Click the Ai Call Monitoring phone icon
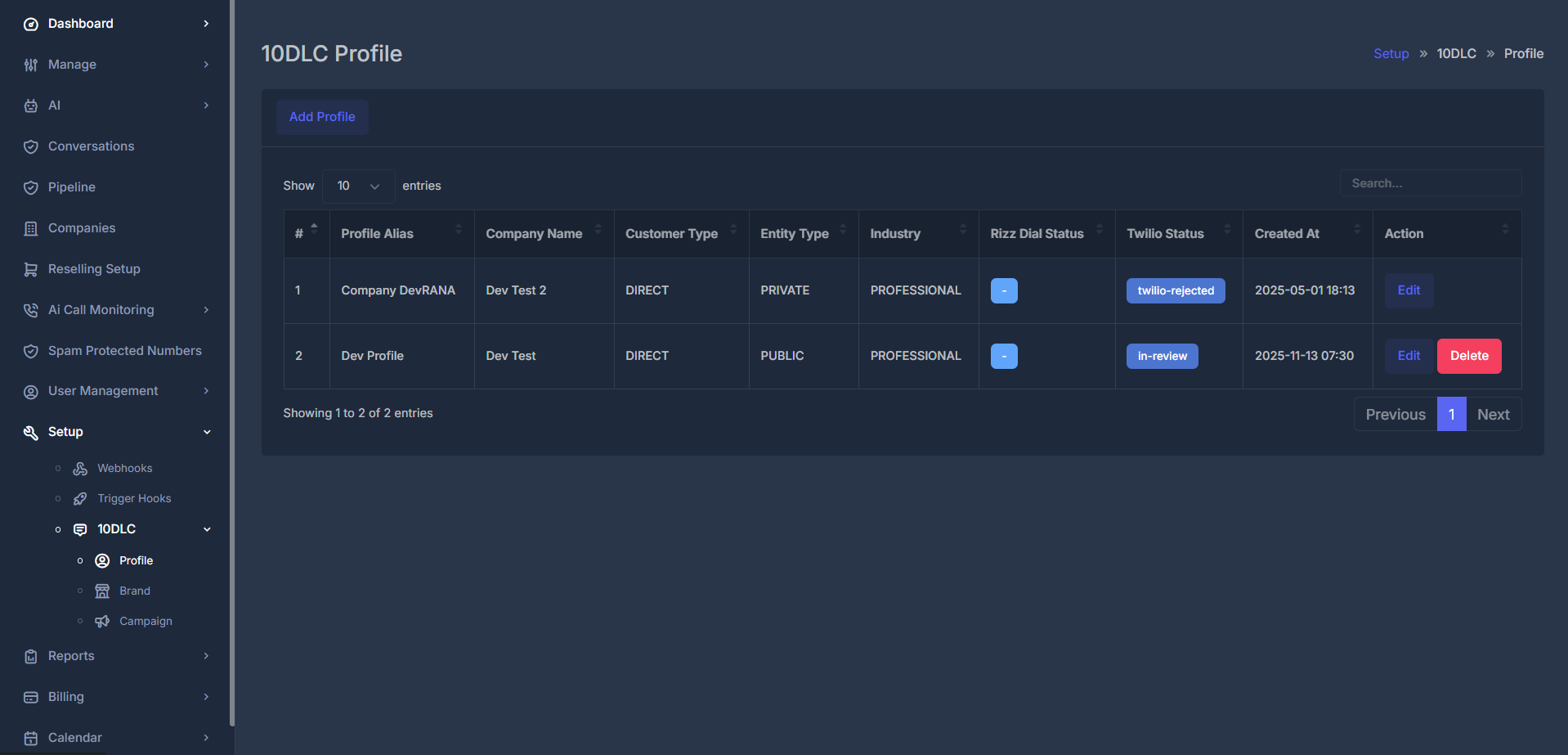1568x755 pixels. [x=30, y=309]
